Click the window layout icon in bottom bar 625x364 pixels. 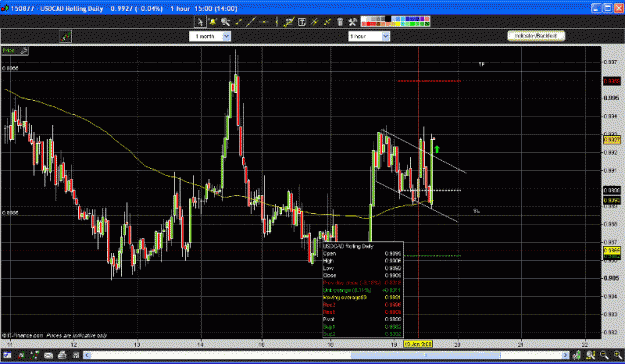(x=7, y=355)
